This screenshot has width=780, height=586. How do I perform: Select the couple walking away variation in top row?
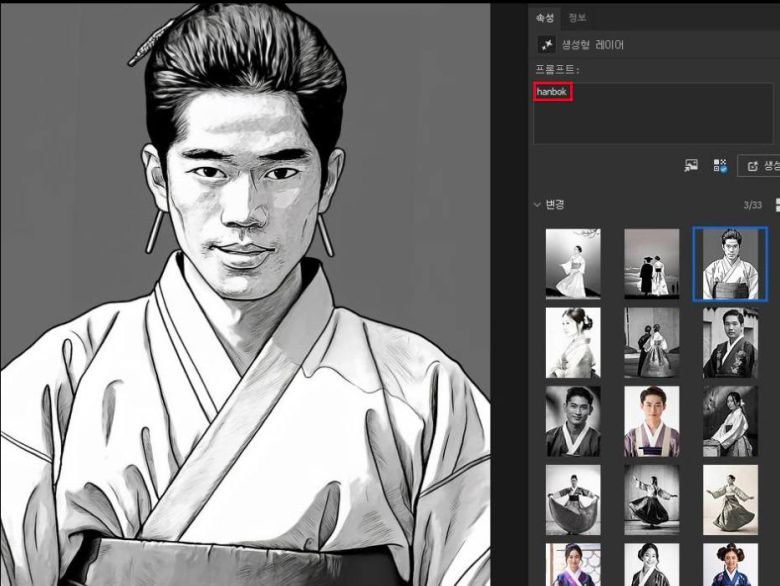(651, 264)
